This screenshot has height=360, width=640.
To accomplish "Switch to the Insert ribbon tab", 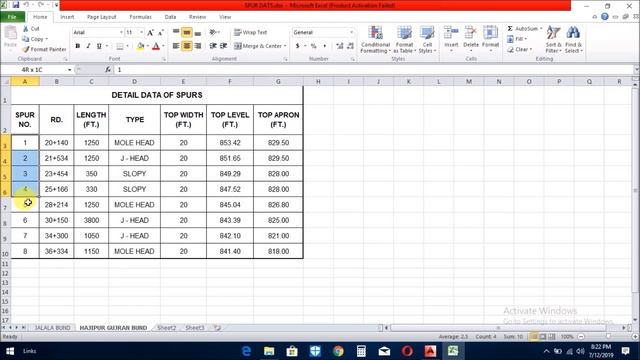I will 67,17.
